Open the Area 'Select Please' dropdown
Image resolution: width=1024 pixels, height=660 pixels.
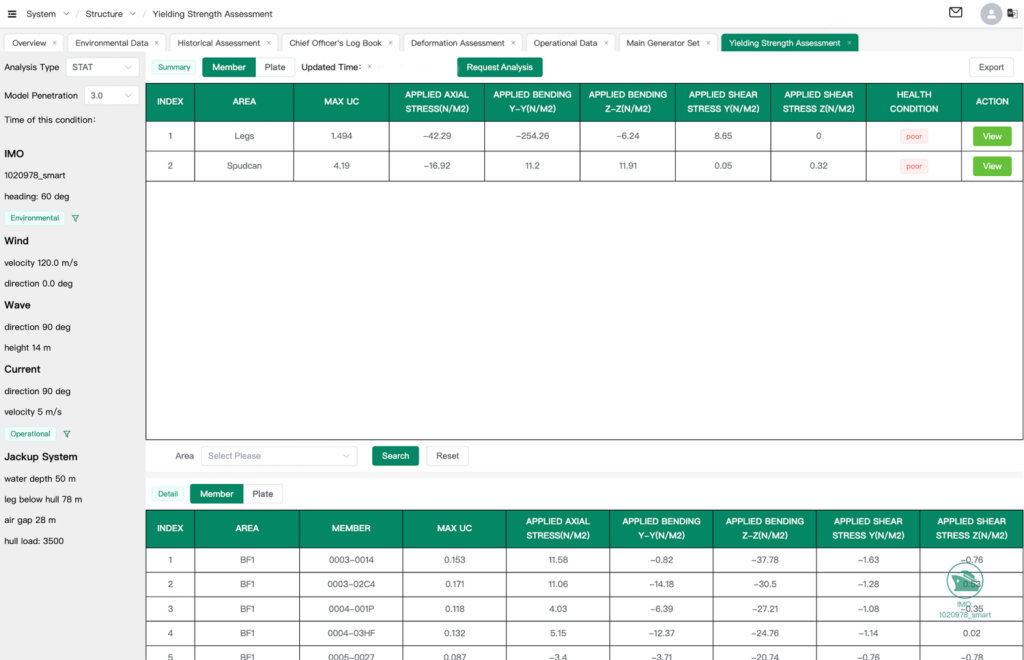(279, 456)
